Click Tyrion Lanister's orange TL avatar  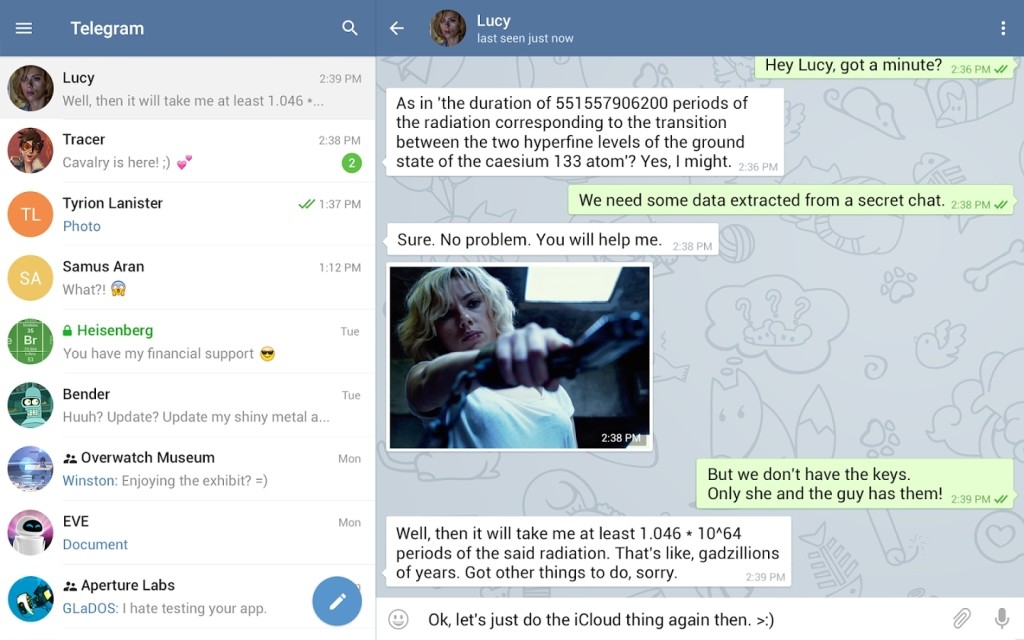click(30, 214)
